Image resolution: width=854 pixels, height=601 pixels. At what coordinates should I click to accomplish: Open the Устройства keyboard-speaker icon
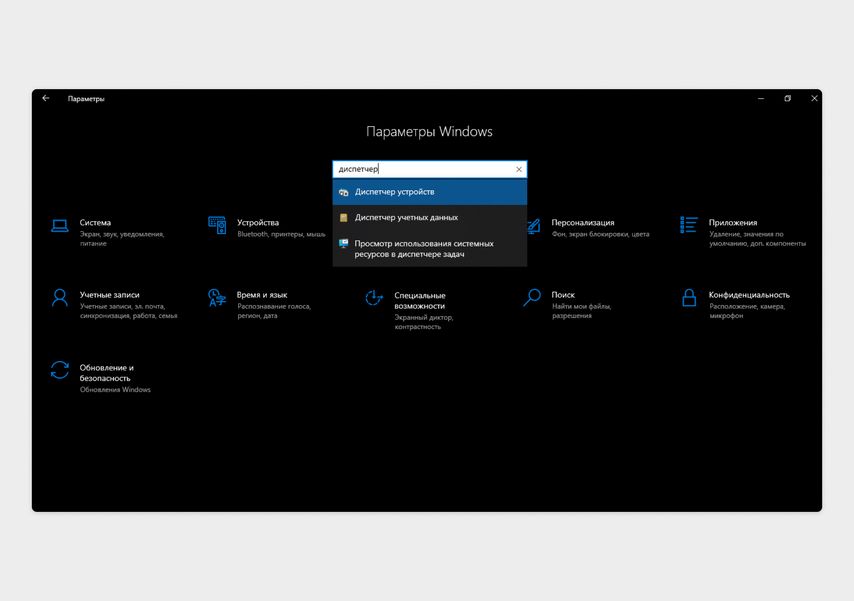pyautogui.click(x=217, y=224)
